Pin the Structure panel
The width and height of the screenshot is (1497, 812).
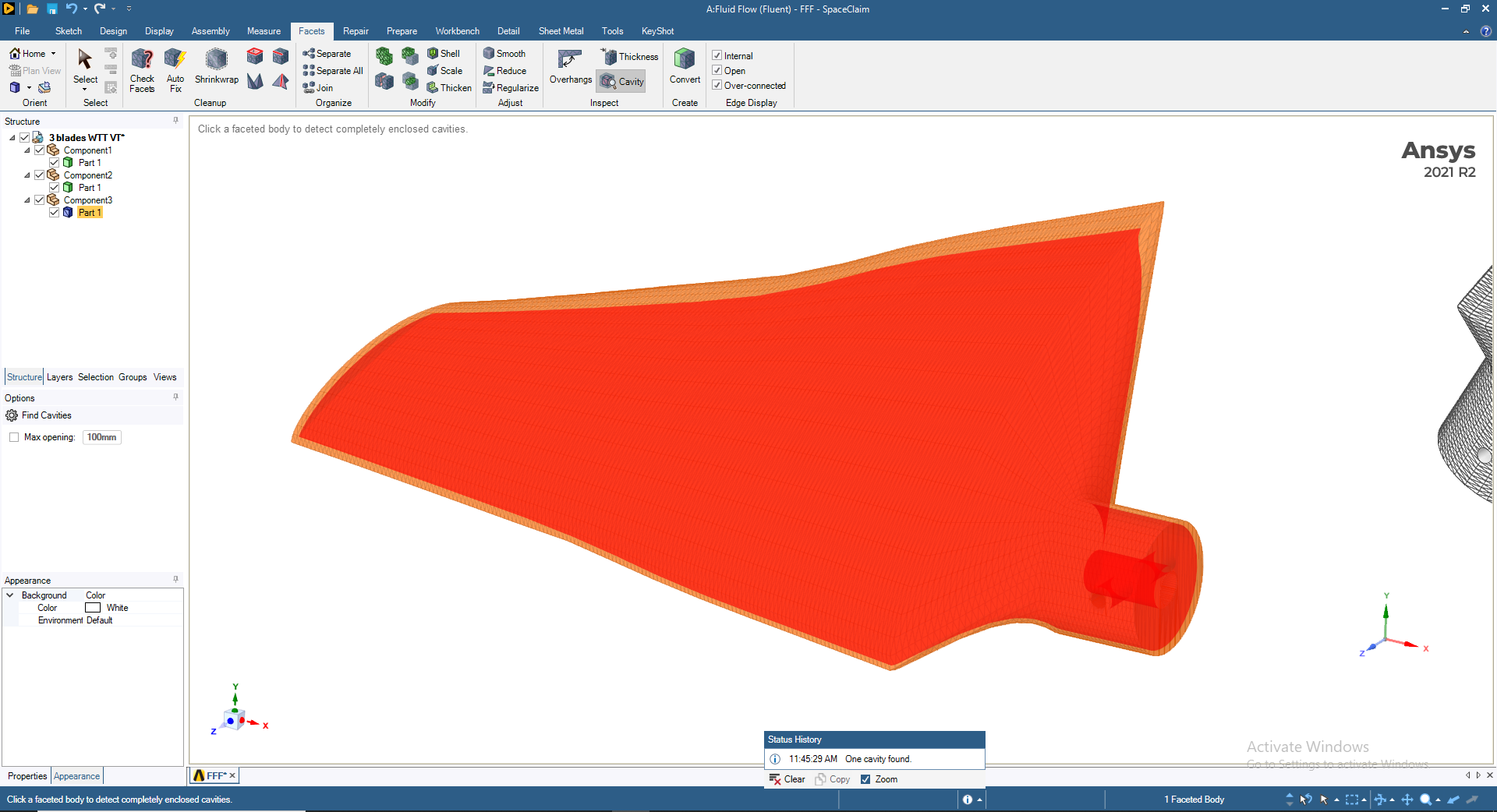click(175, 121)
